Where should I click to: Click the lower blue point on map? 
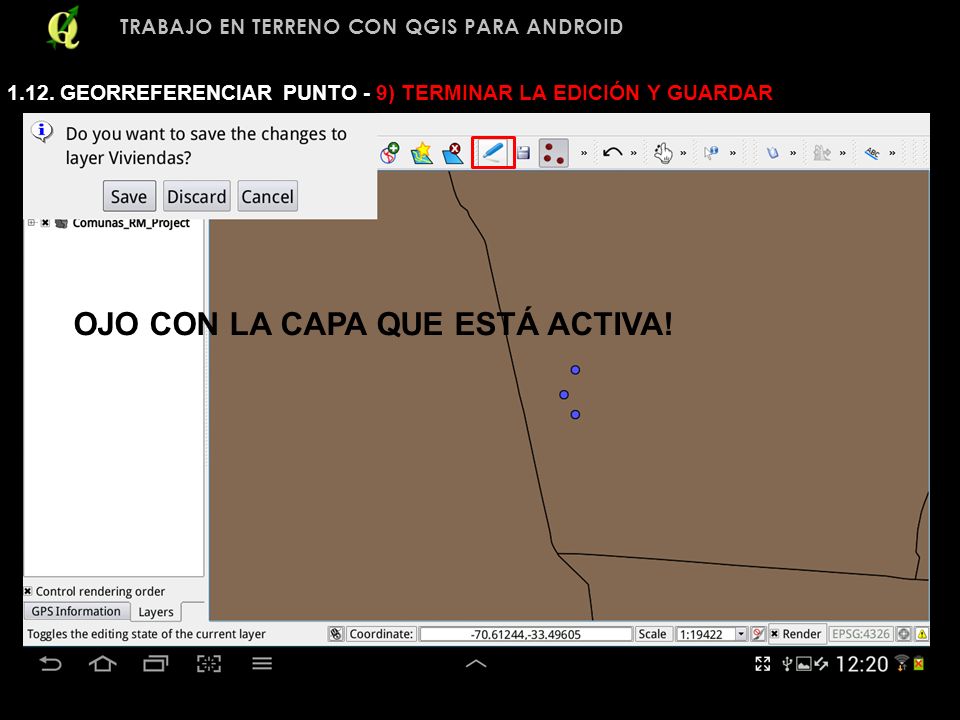coord(576,414)
